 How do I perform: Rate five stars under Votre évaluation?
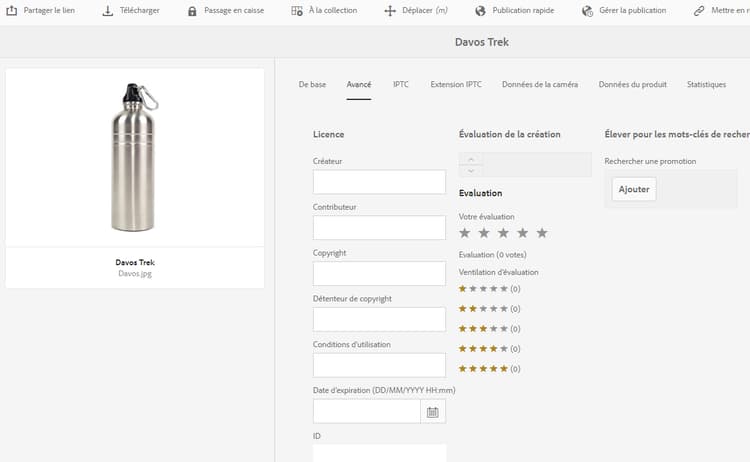tap(542, 233)
